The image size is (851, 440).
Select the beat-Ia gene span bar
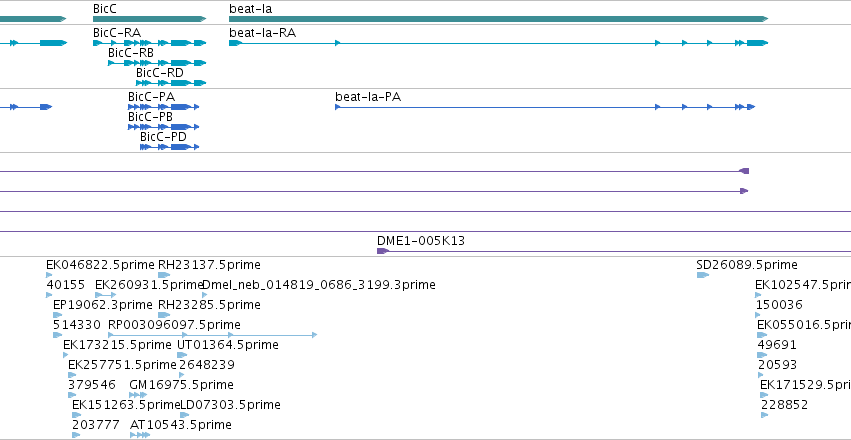point(499,19)
